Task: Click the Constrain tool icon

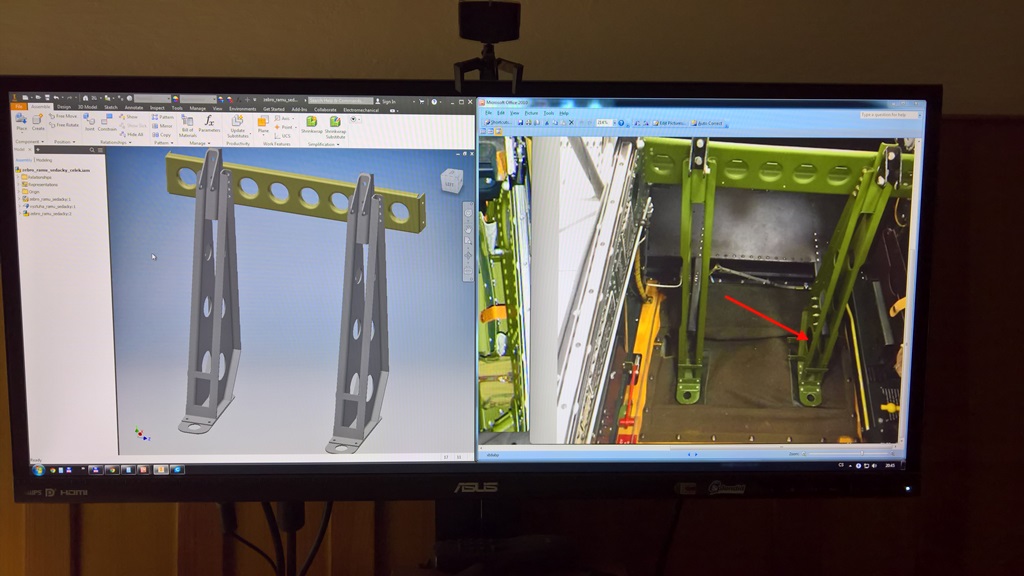Action: pyautogui.click(x=107, y=122)
